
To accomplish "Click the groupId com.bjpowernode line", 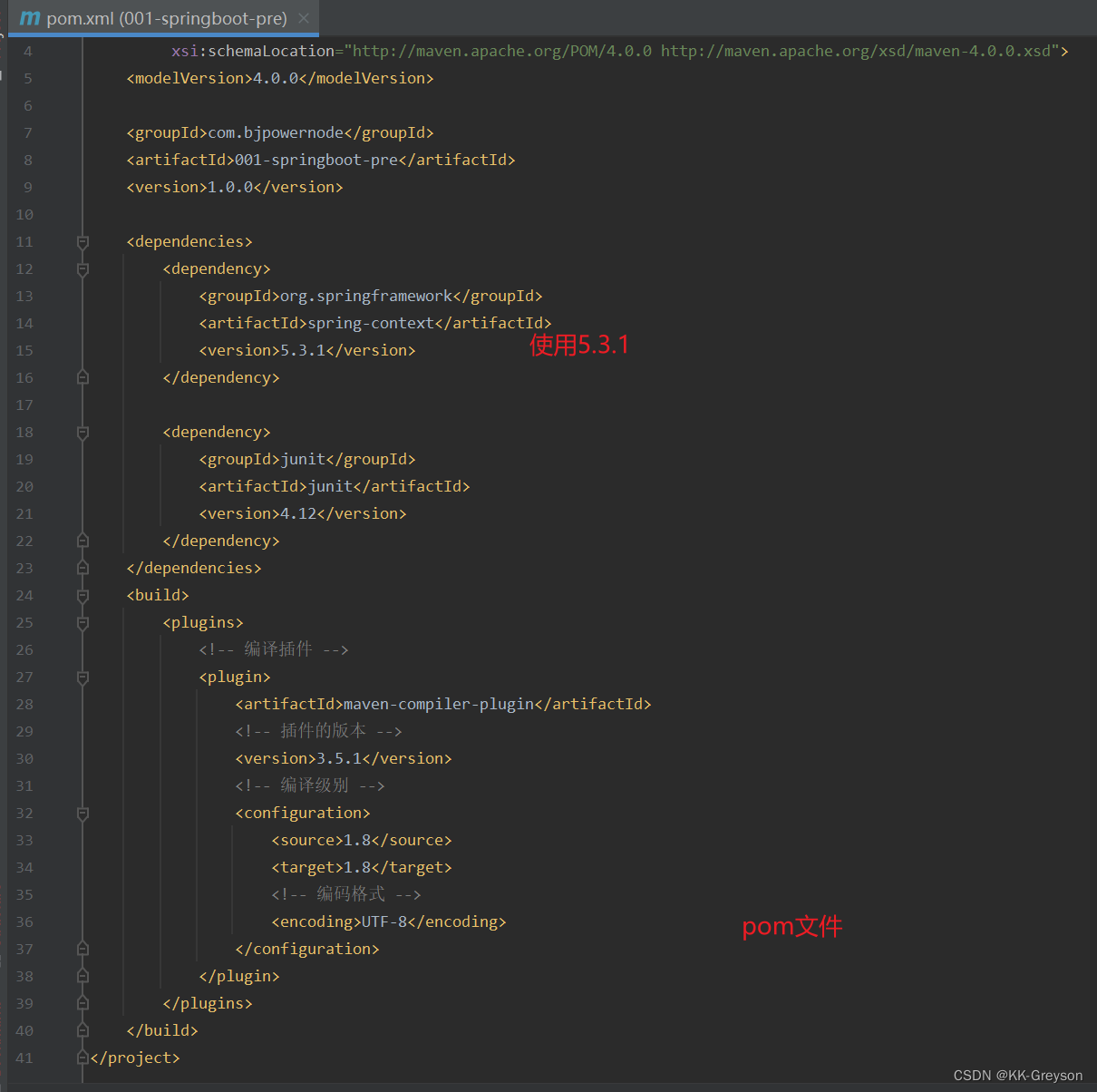I will 280,132.
